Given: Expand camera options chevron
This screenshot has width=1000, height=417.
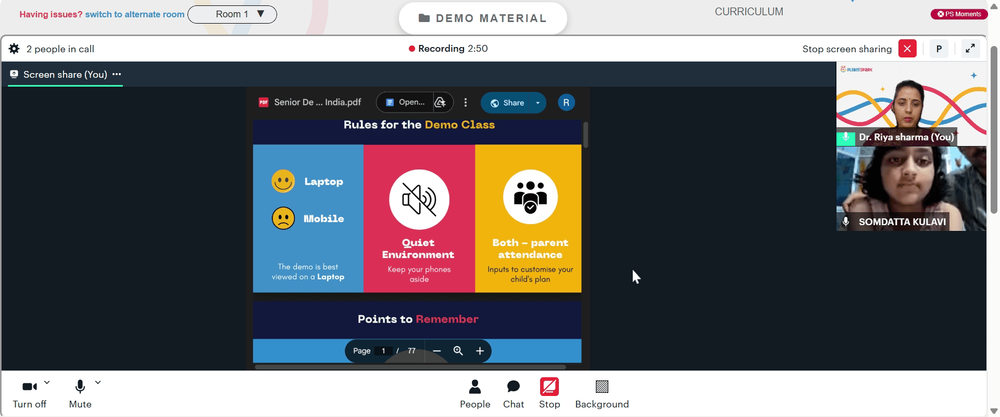Looking at the screenshot, I should click(47, 383).
